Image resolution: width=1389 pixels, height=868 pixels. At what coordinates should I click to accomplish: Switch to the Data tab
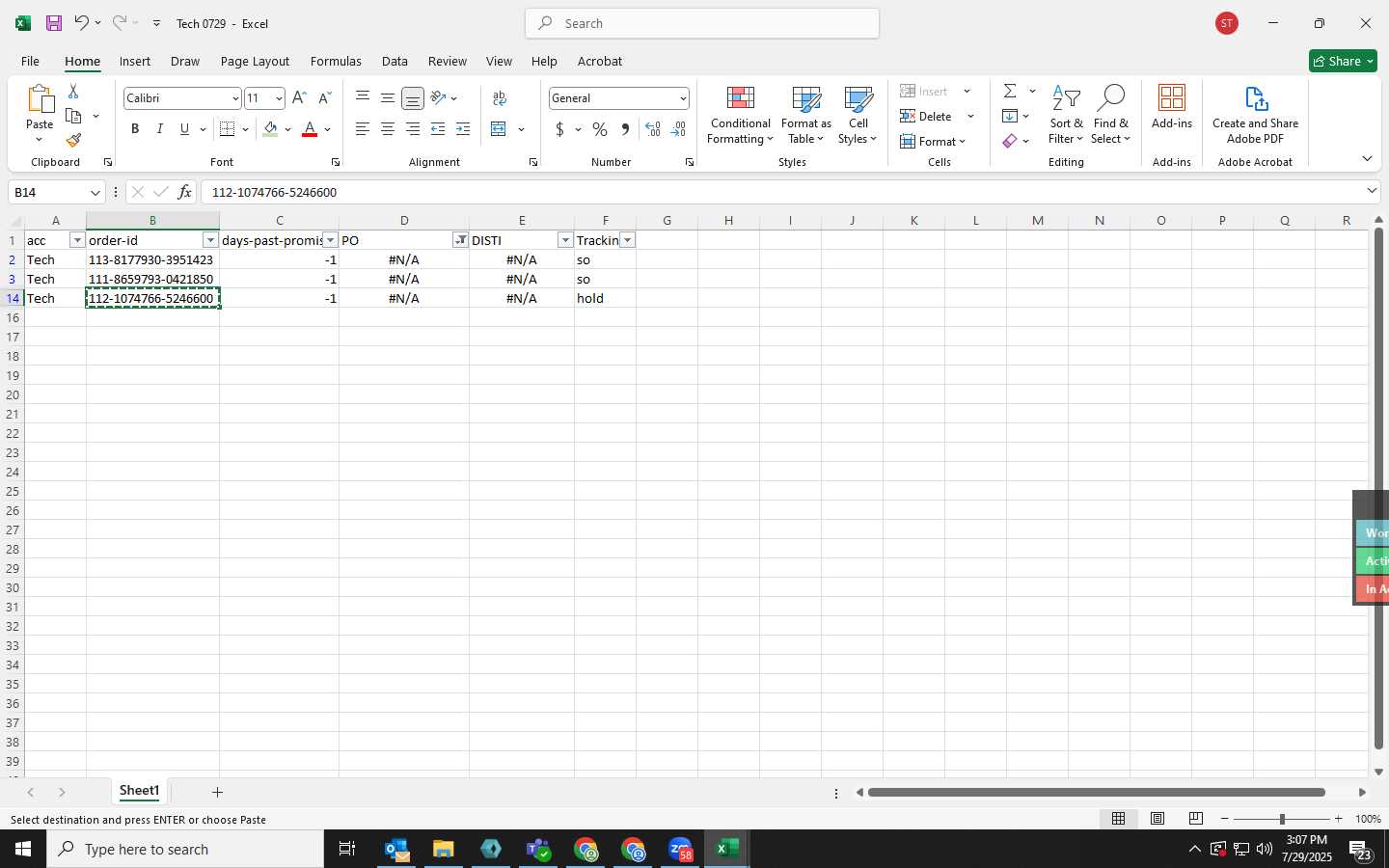[x=395, y=61]
